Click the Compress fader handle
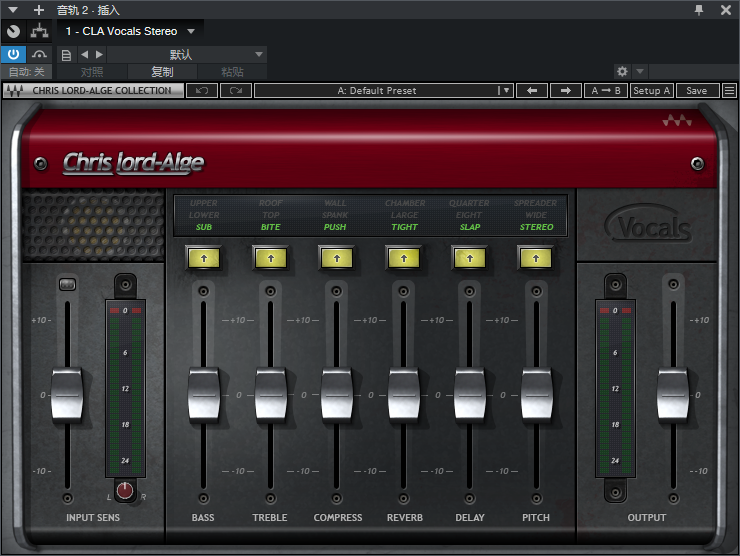Viewport: 740px width, 556px height. click(x=337, y=395)
